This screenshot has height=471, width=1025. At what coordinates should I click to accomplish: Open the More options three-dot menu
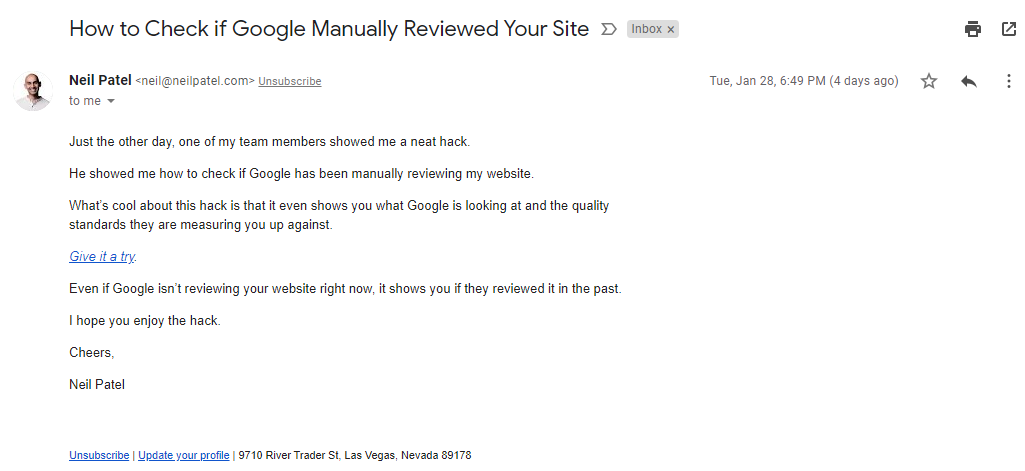coord(1008,81)
